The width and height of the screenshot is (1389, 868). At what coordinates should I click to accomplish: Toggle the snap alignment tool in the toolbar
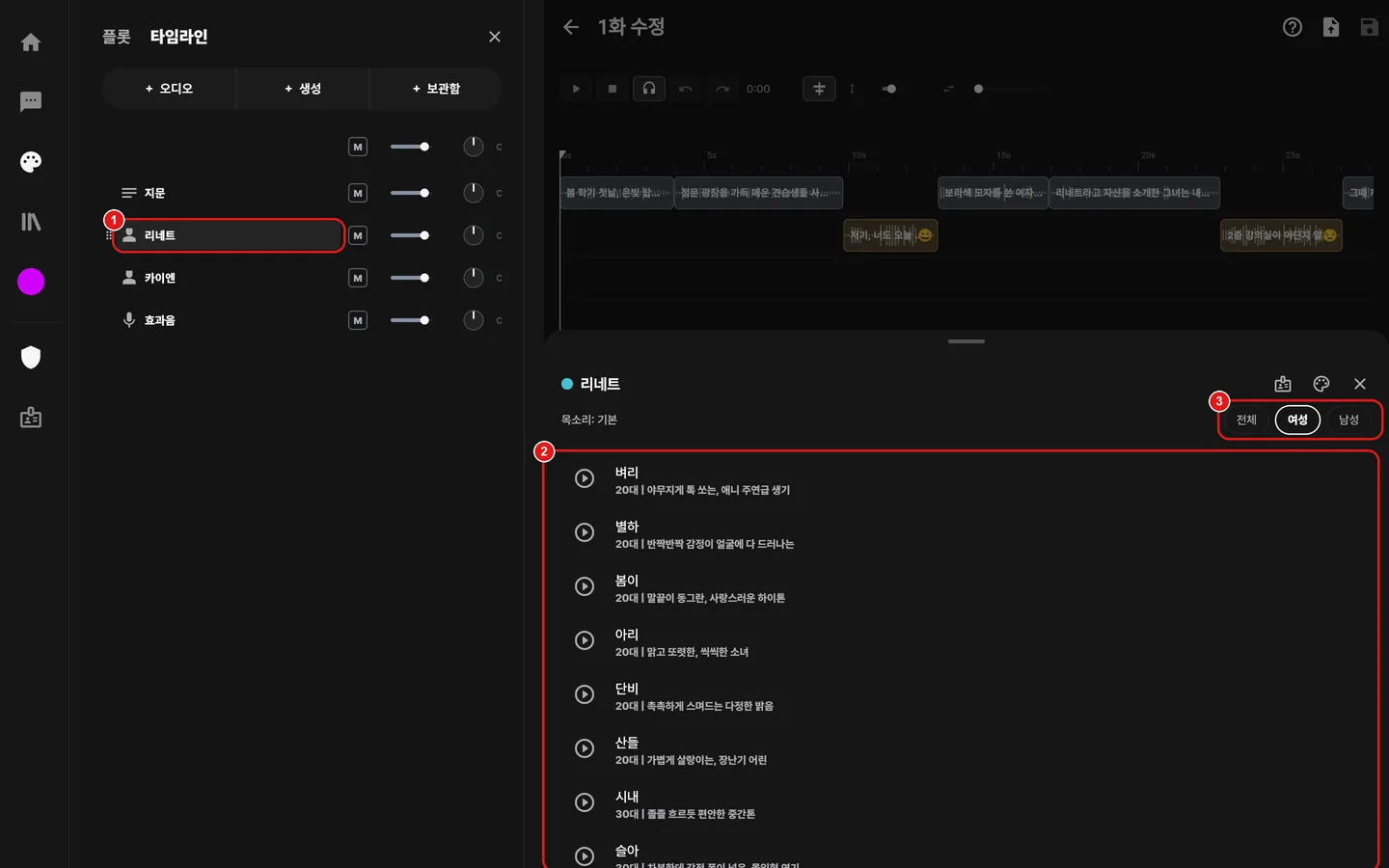[x=819, y=89]
